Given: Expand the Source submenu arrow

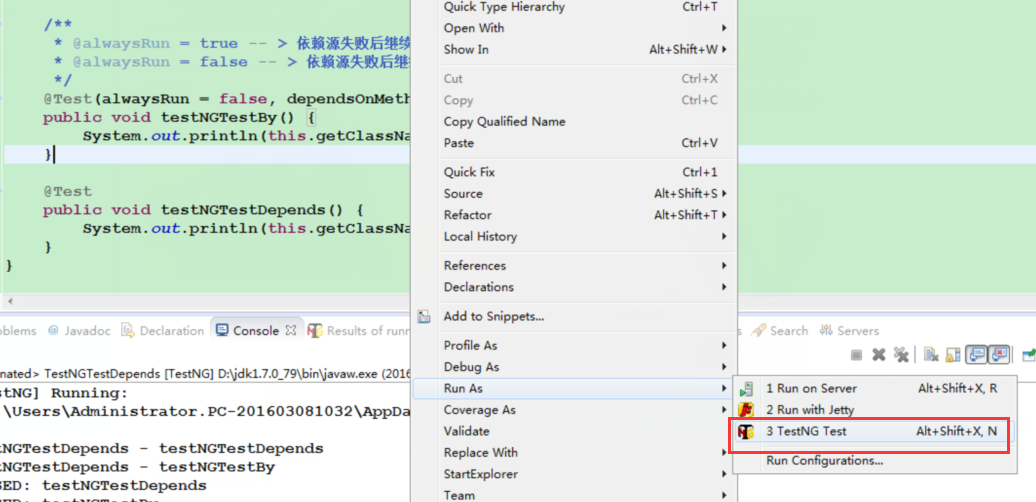Looking at the screenshot, I should click(724, 194).
